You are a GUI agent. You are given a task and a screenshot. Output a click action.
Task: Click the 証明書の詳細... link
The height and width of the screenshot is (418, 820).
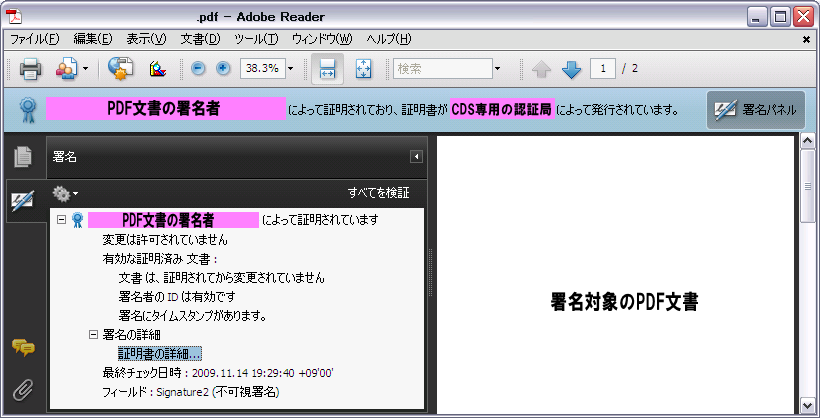tap(160, 354)
